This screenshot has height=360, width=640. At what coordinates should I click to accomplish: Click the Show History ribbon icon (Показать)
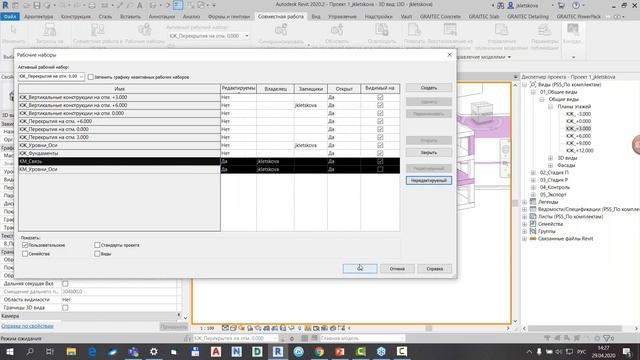(414, 30)
